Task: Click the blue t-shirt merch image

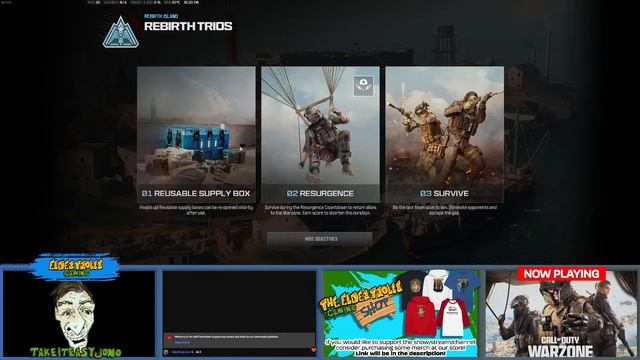Action: [x=462, y=287]
